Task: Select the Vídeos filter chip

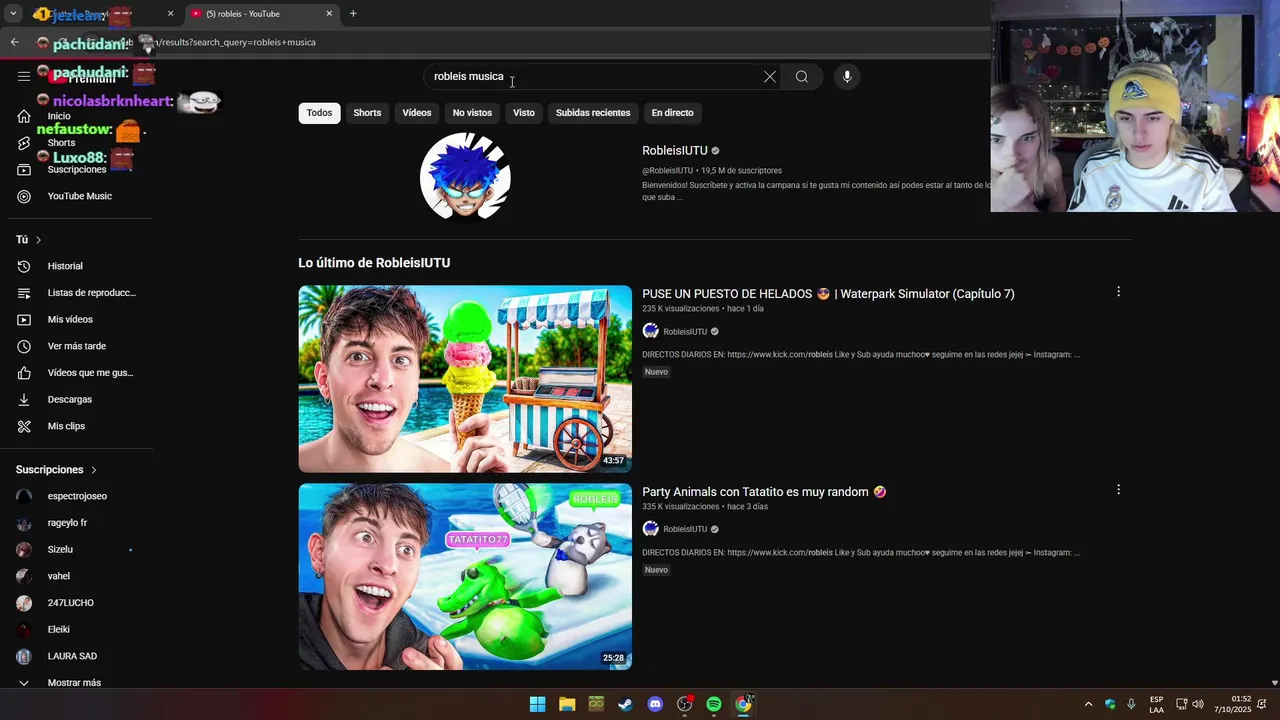Action: [x=417, y=113]
